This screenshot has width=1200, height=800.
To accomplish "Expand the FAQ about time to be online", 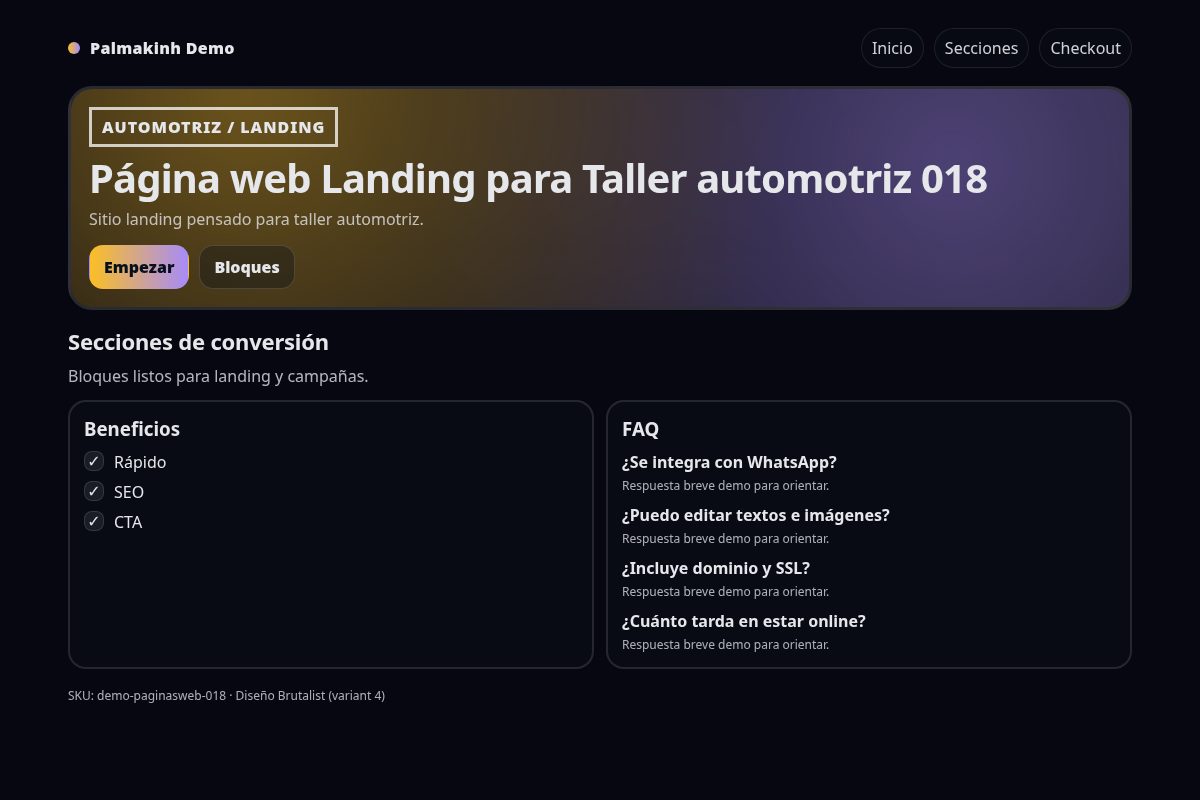I will (x=744, y=621).
